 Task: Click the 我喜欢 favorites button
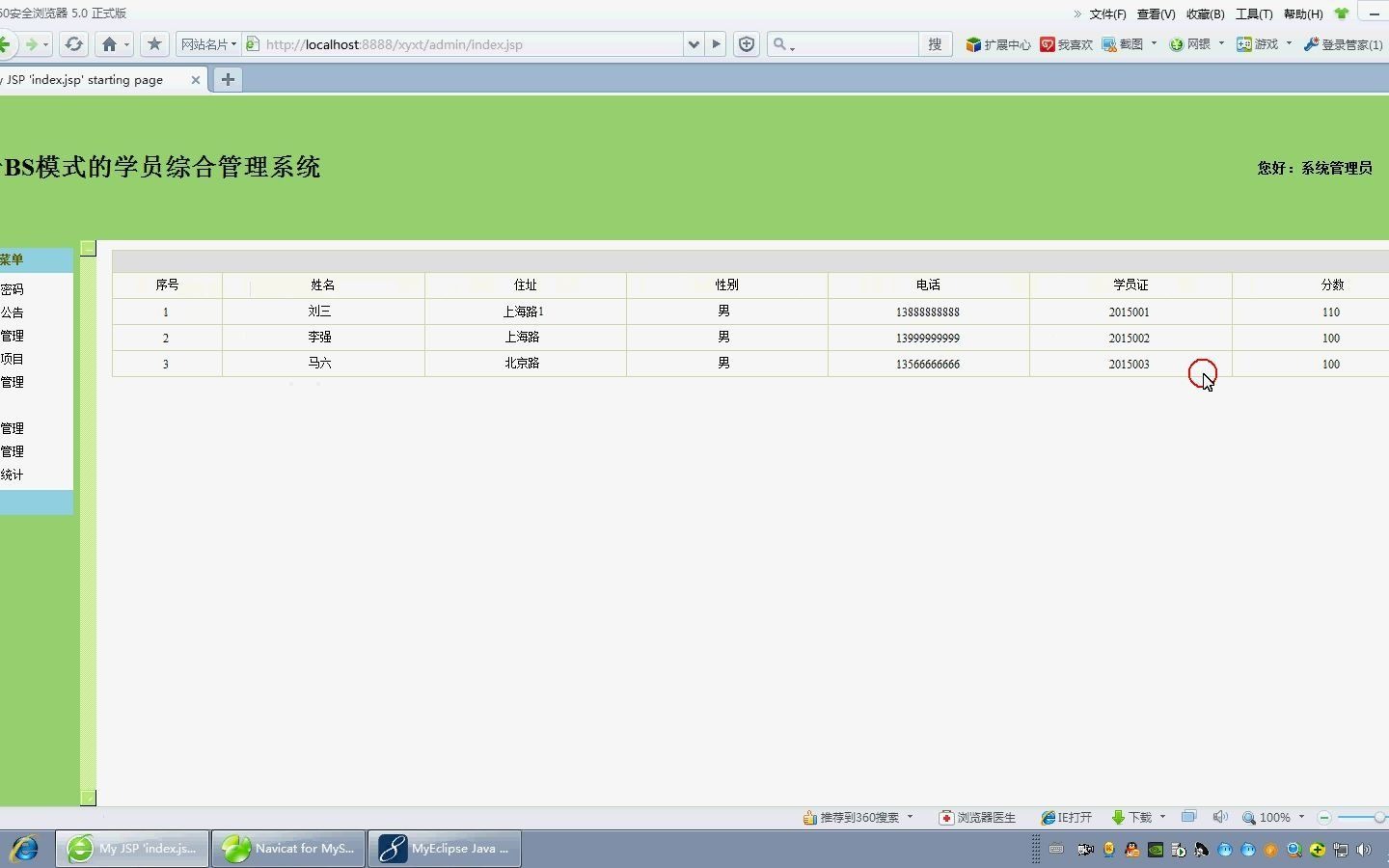click(1066, 44)
